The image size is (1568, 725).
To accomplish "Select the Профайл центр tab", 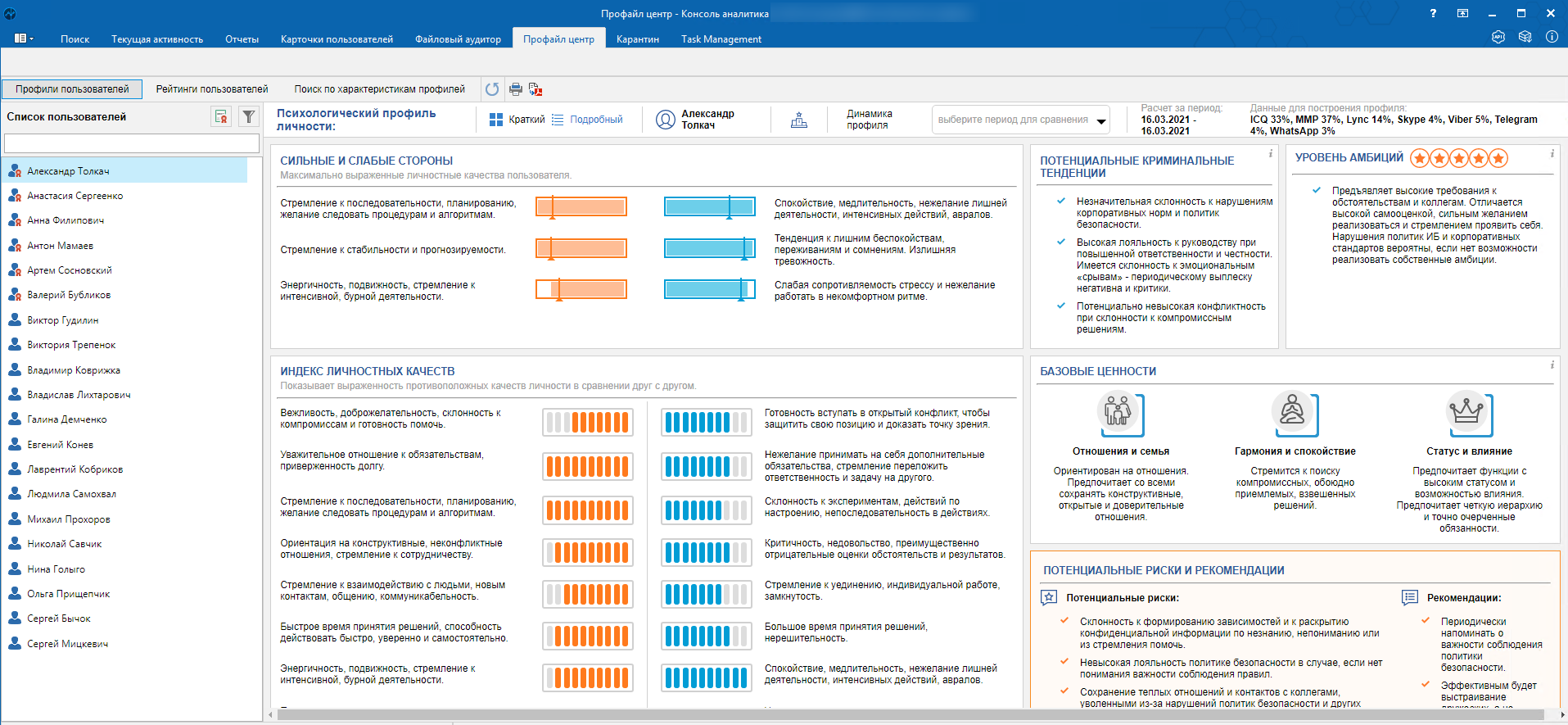I will coord(559,39).
